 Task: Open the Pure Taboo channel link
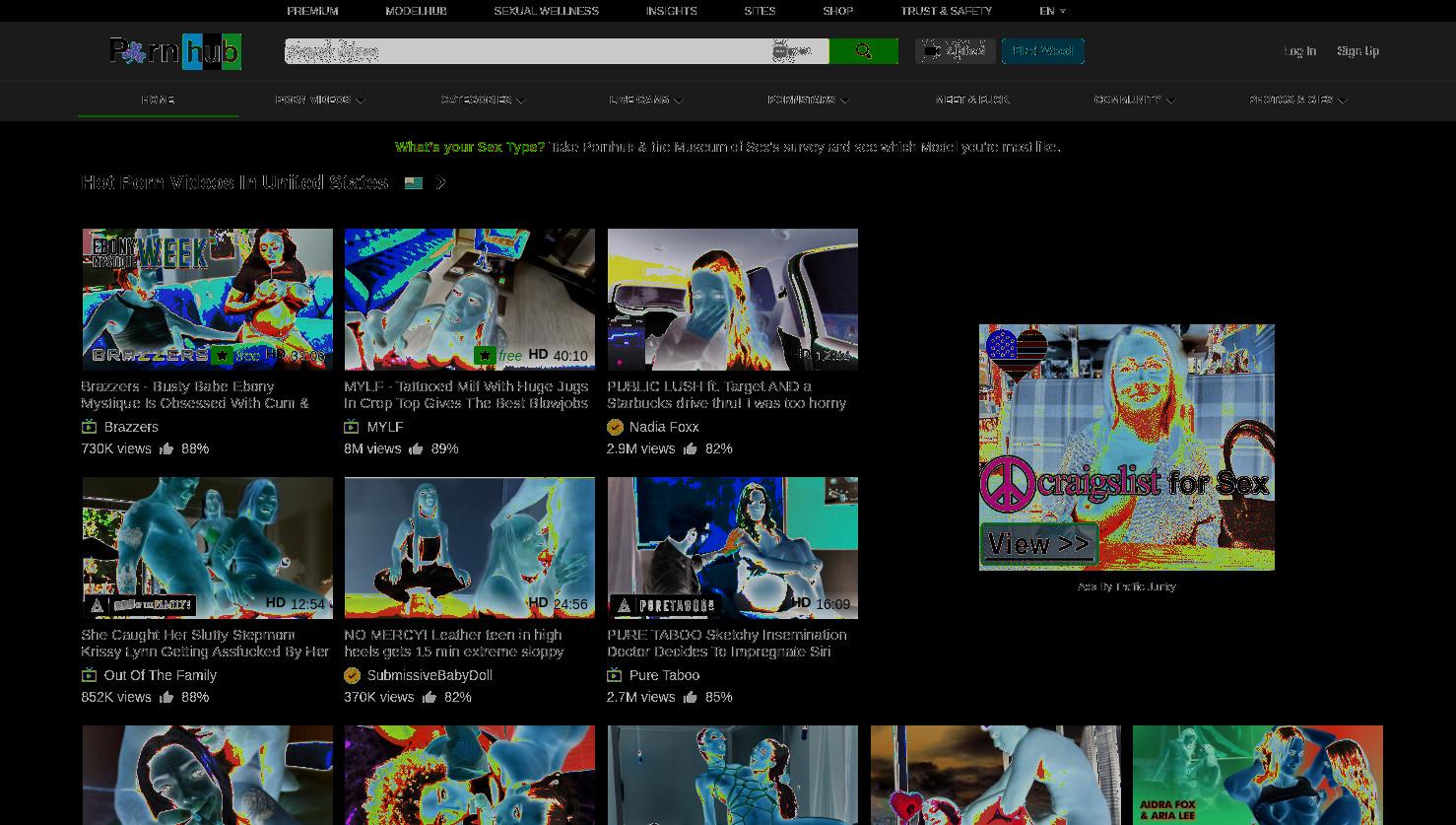664,675
